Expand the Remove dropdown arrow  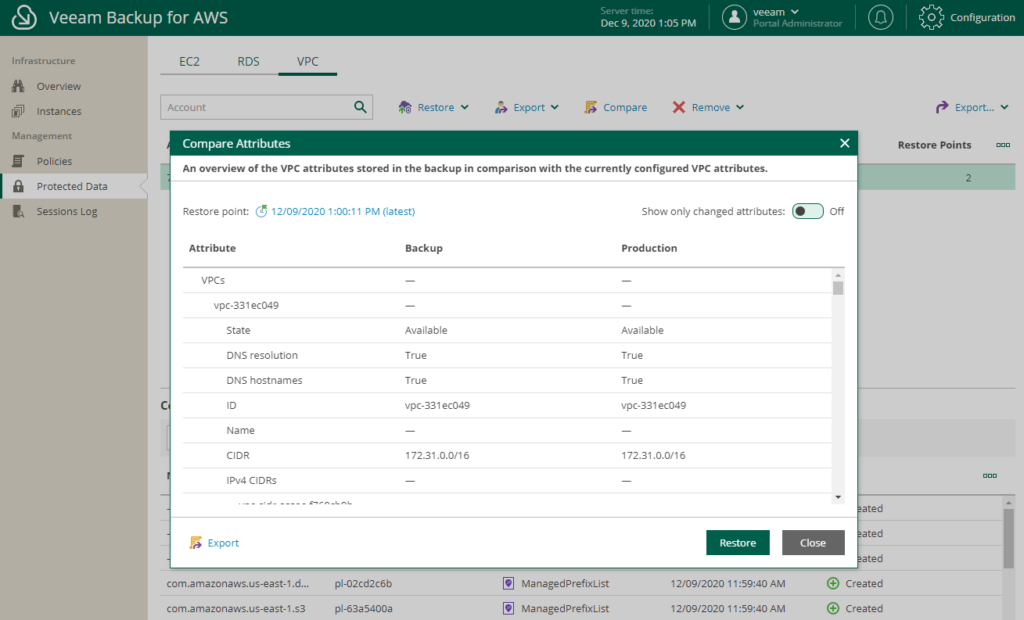tap(740, 107)
